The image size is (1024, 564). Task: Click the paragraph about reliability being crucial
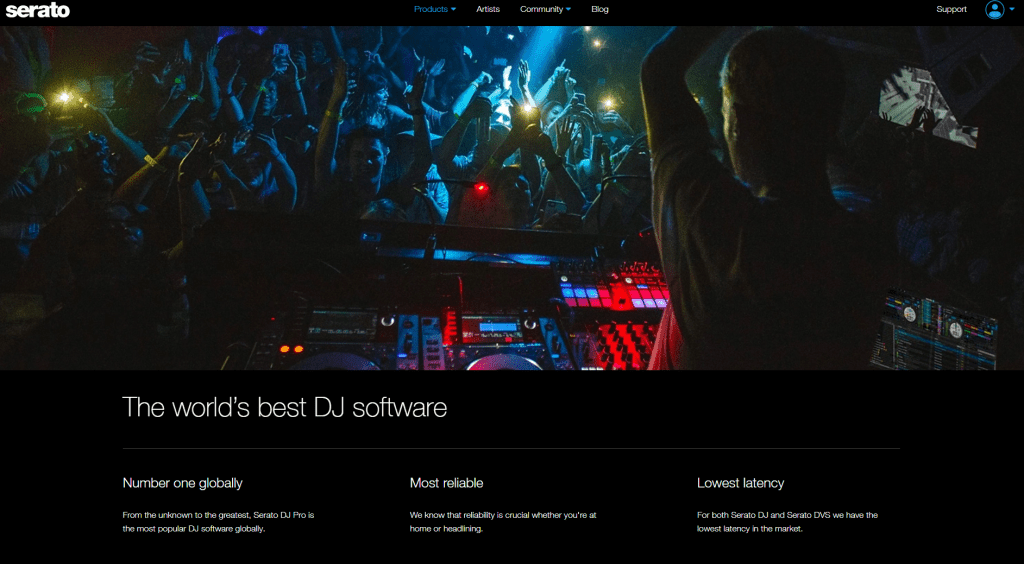pyautogui.click(x=503, y=522)
